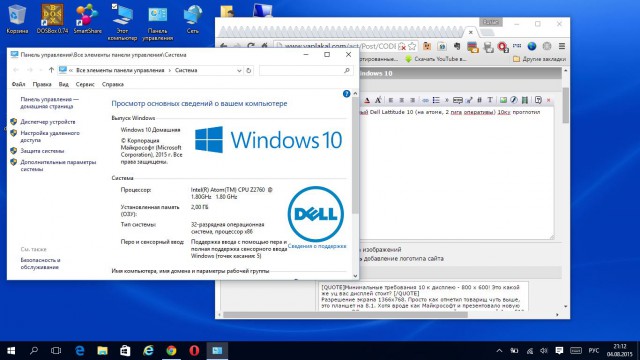This screenshot has height=360, width=640.
Task: Open Настройка удаленного доступа link
Action: click(x=50, y=136)
